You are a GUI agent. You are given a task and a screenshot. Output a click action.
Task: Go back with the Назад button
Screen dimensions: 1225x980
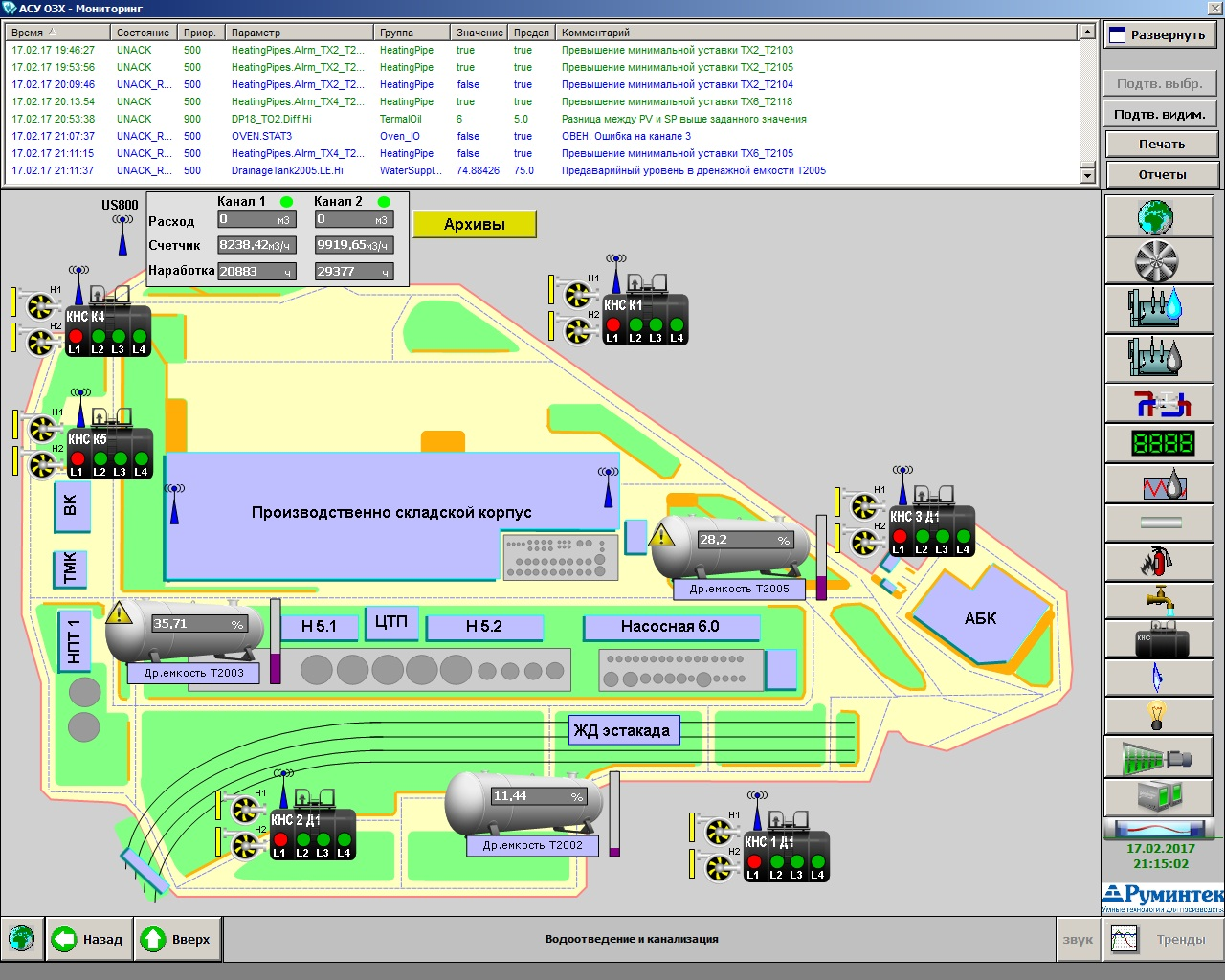click(89, 939)
